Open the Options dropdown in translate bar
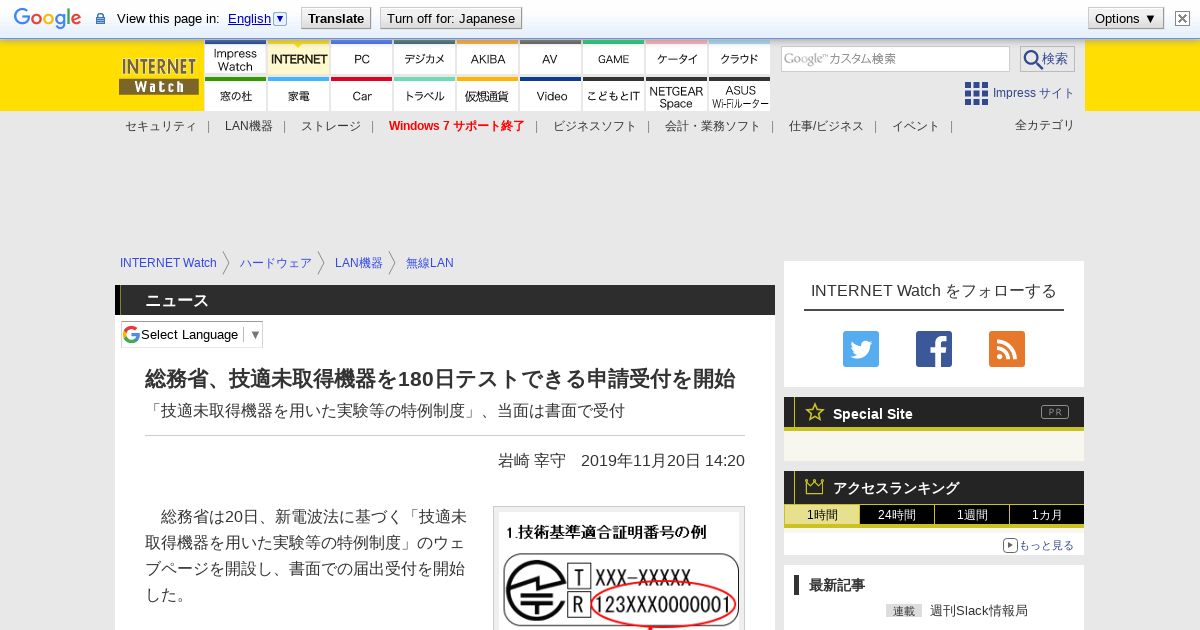 1125,18
